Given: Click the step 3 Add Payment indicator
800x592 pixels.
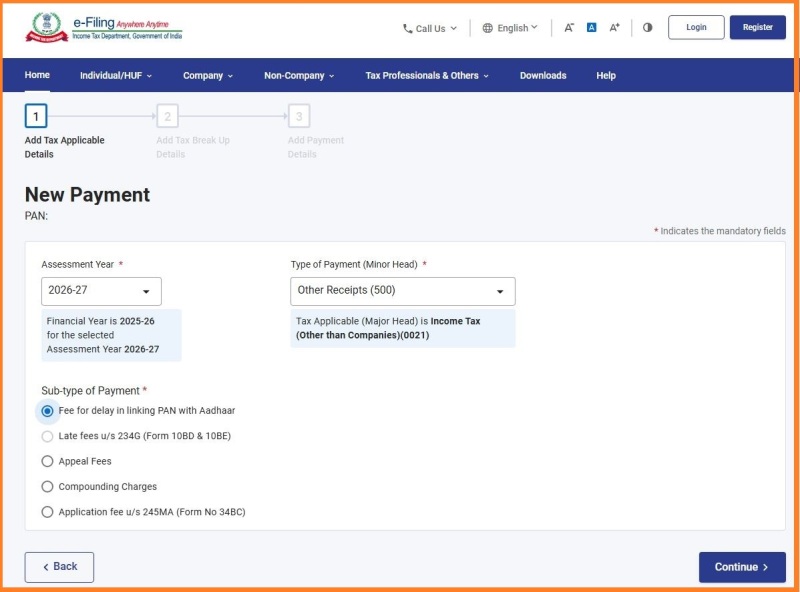Looking at the screenshot, I should 299,117.
